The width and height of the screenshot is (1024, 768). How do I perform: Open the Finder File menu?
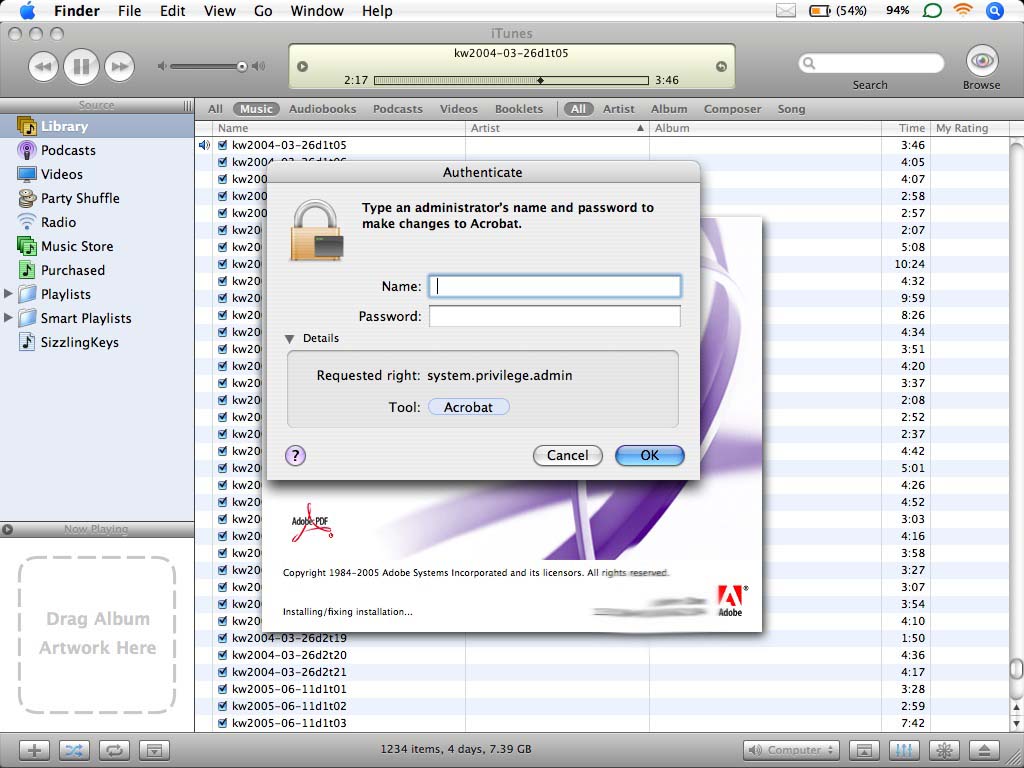point(129,10)
